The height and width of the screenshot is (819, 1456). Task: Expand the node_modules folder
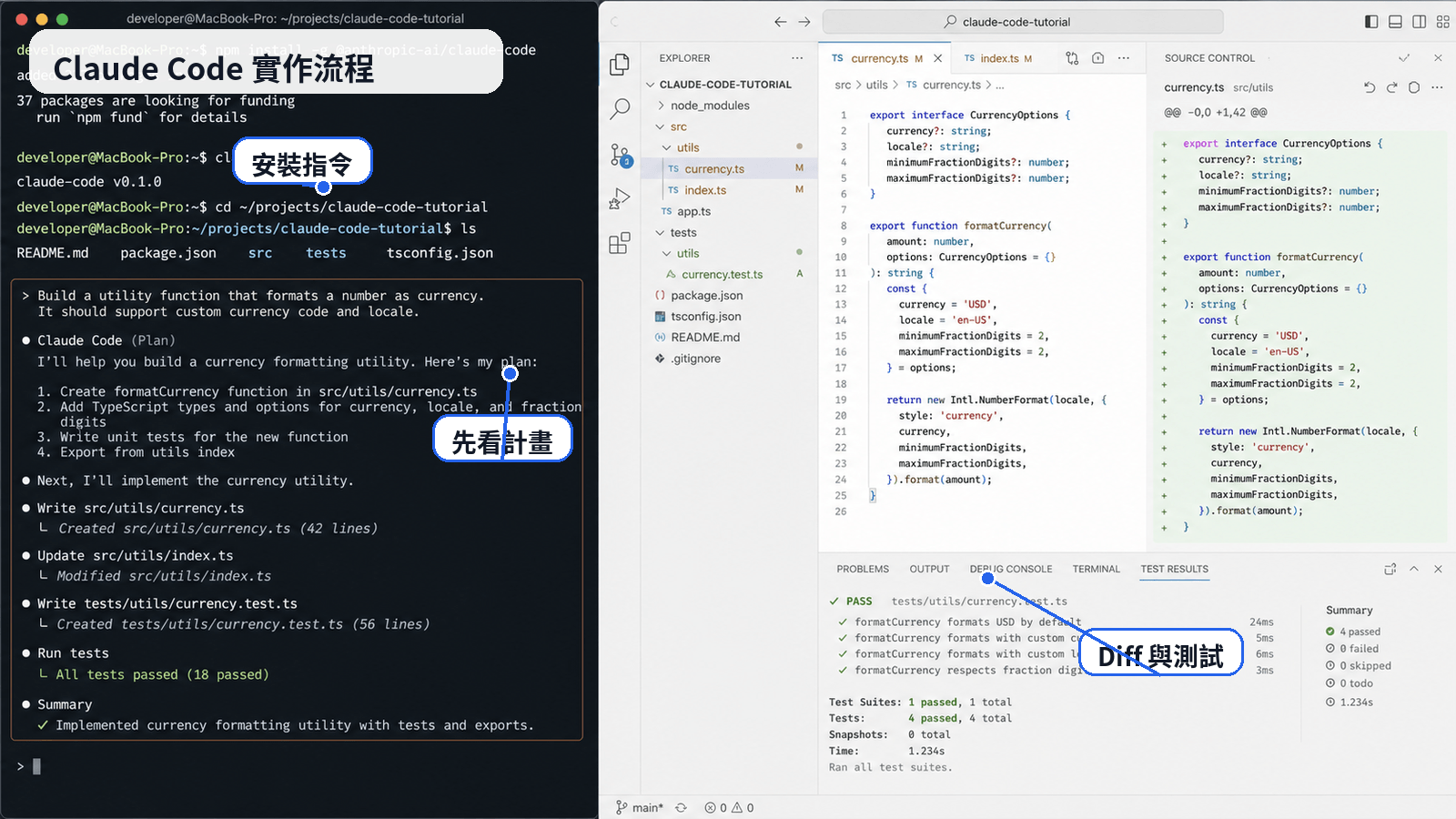661,106
